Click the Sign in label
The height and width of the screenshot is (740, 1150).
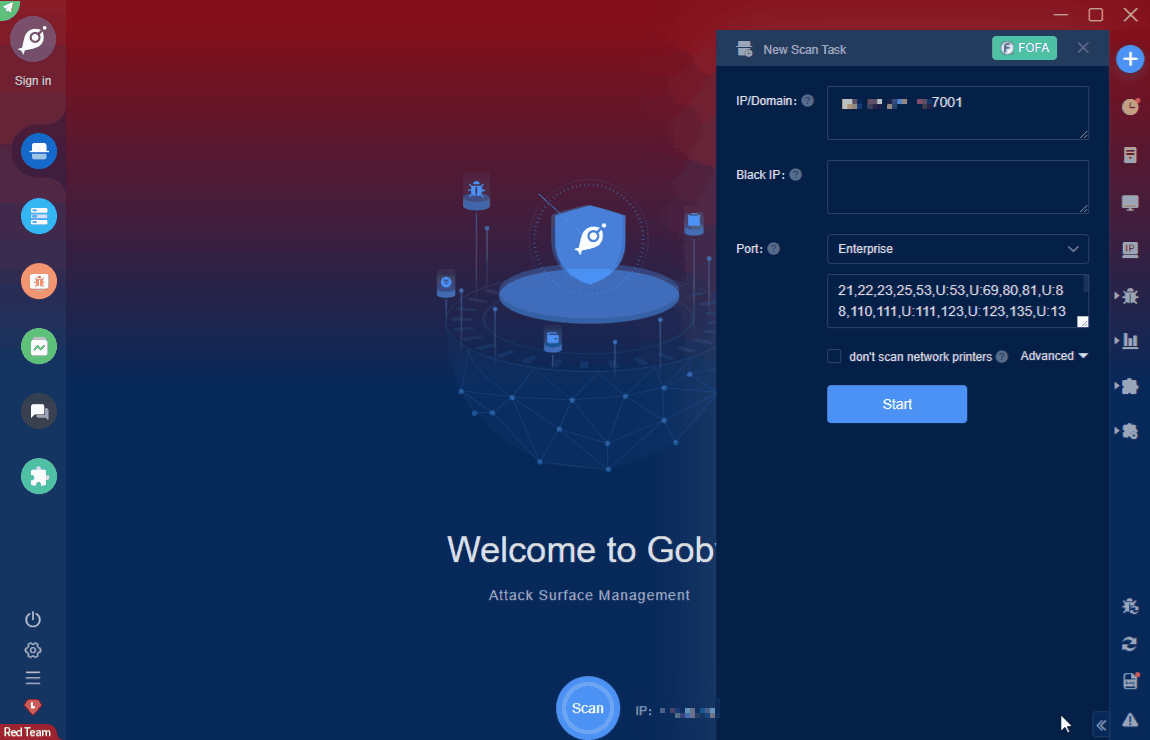point(33,81)
